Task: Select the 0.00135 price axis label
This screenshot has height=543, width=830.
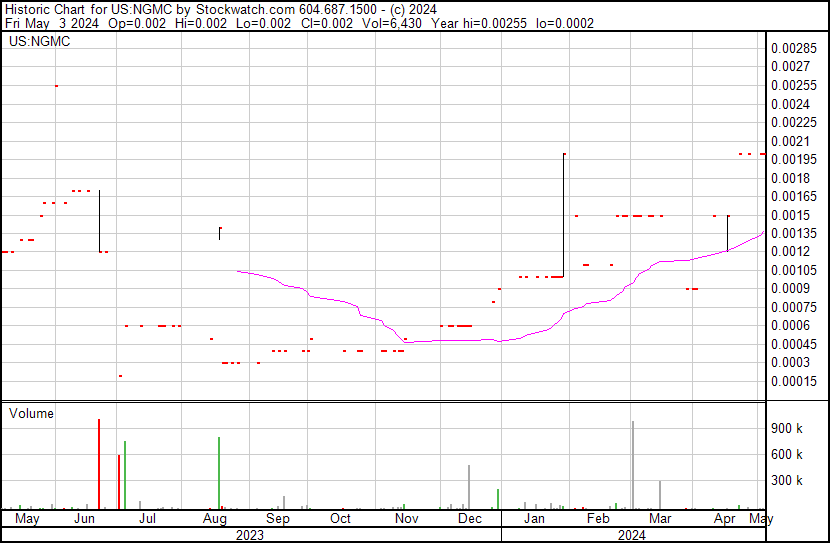Action: tap(794, 233)
